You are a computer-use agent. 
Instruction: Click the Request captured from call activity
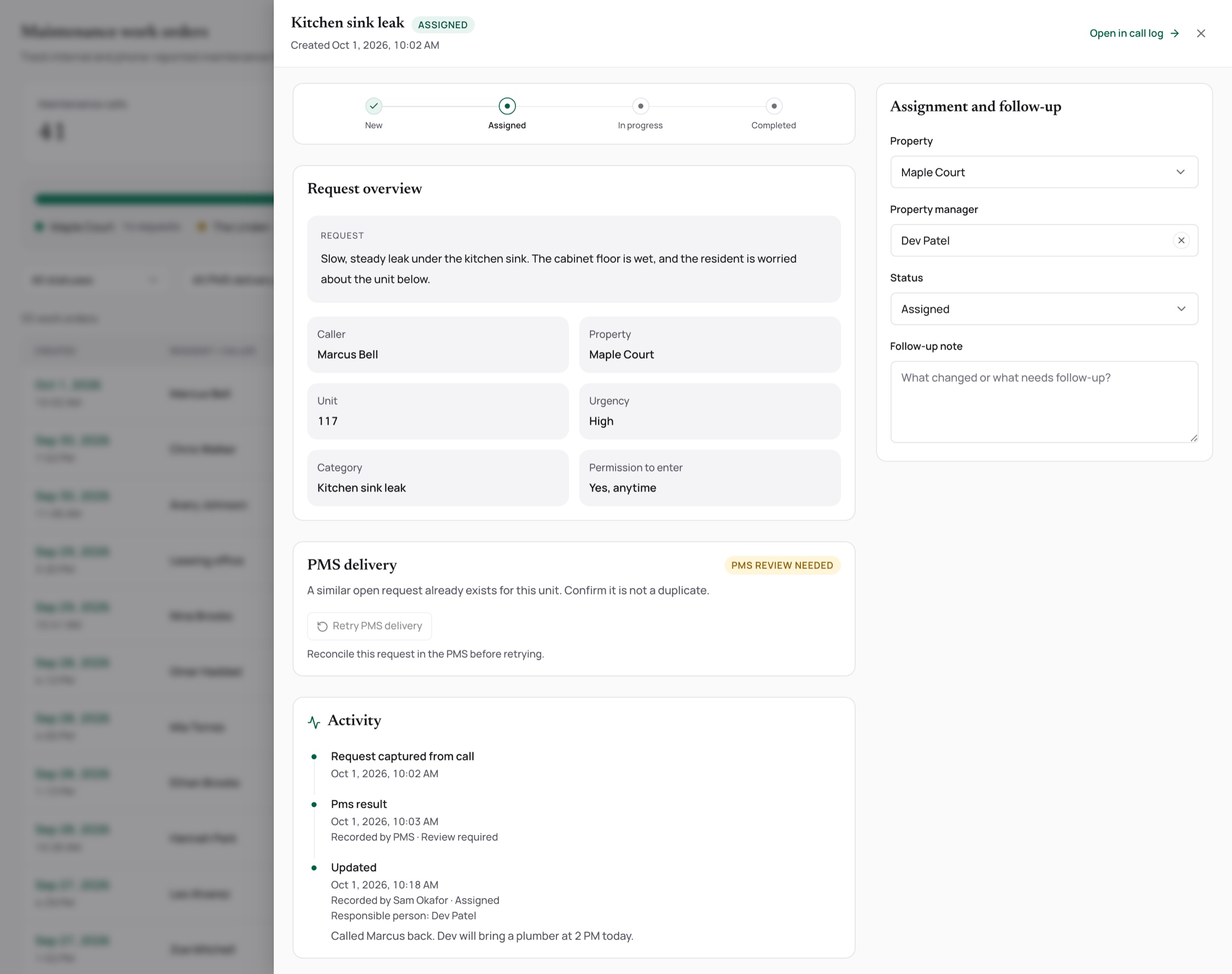click(x=402, y=756)
